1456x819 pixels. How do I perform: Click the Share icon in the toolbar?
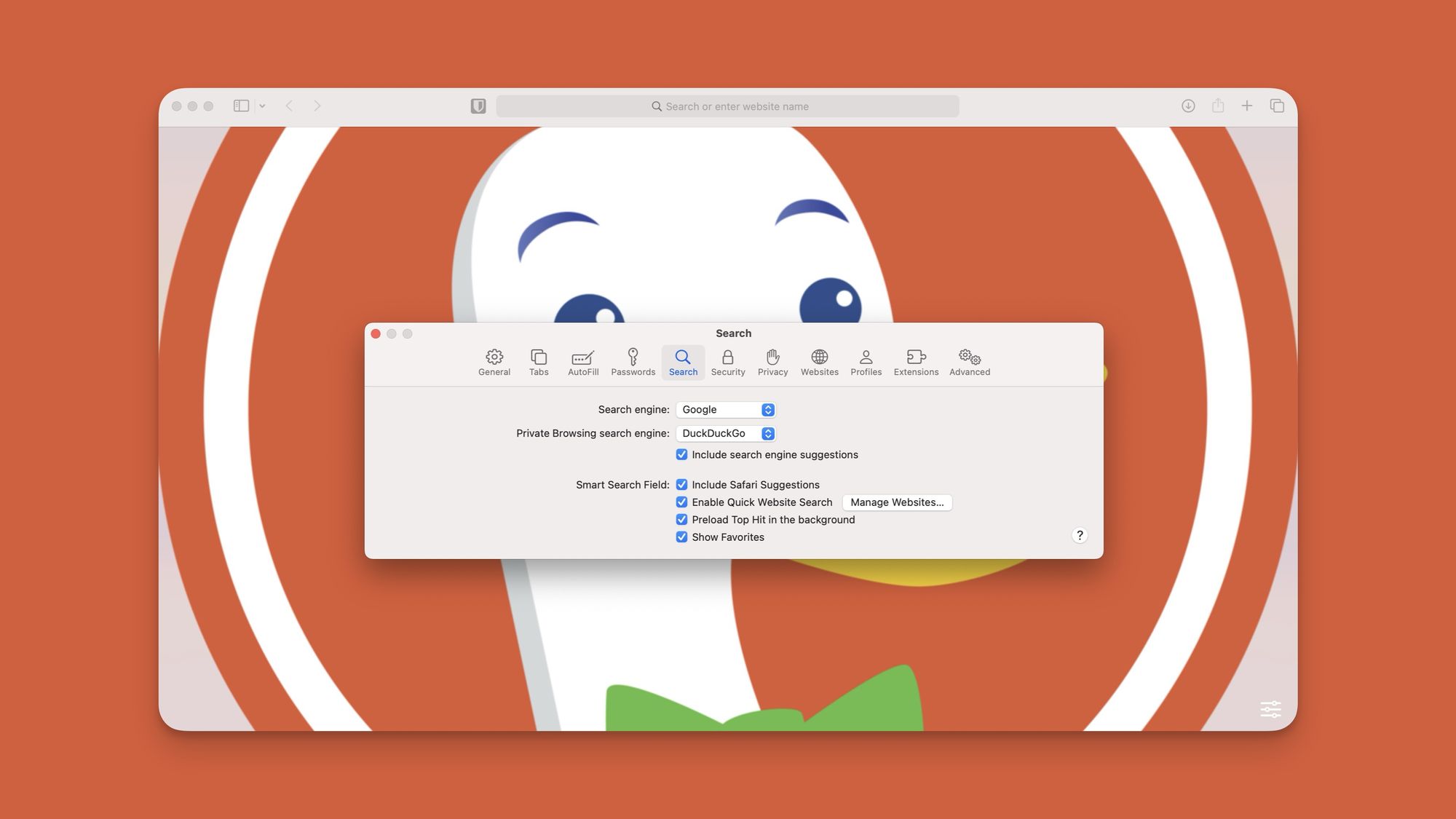coord(1217,106)
